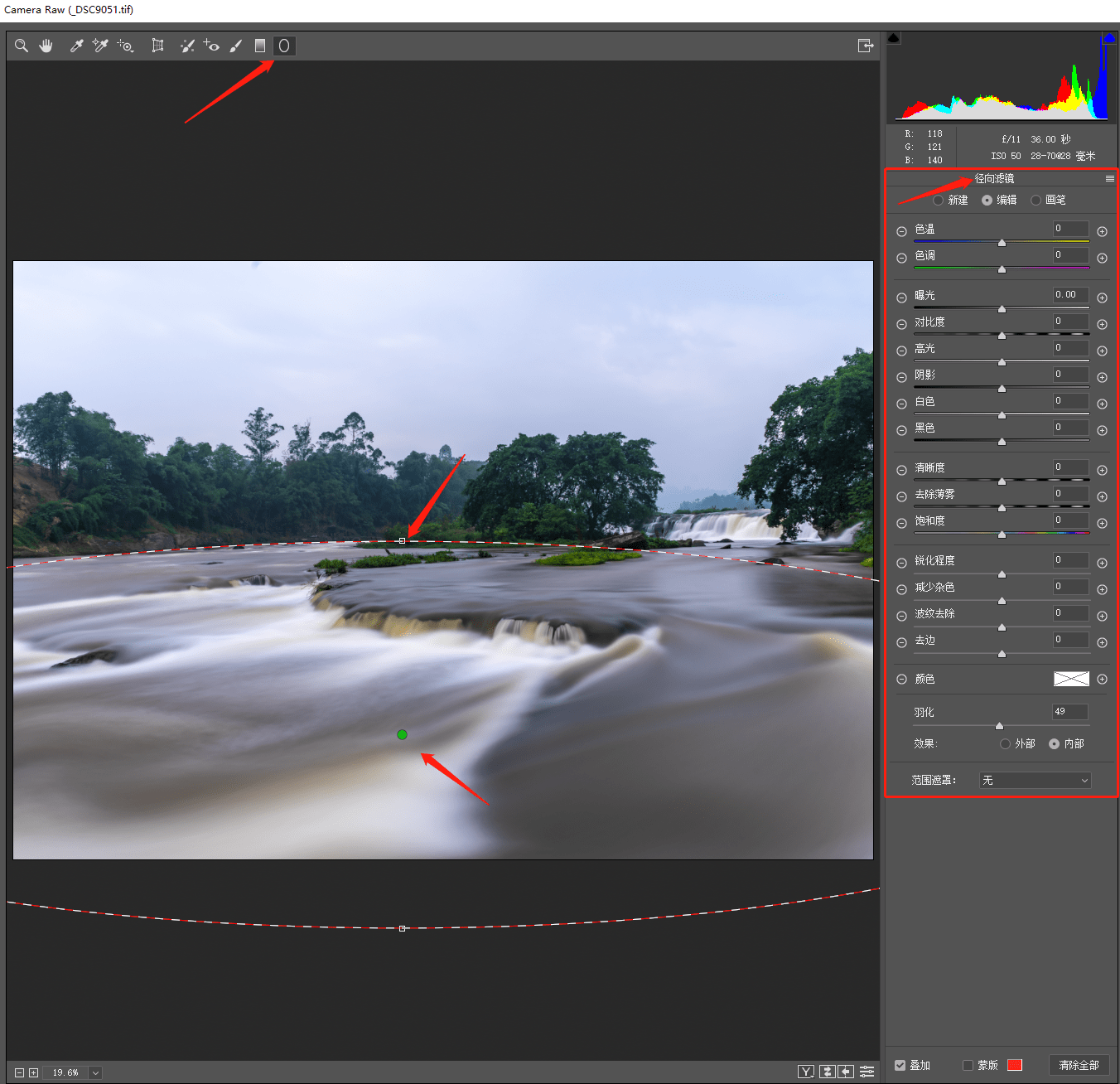Activate the Red Eye Removal tool

(x=211, y=46)
